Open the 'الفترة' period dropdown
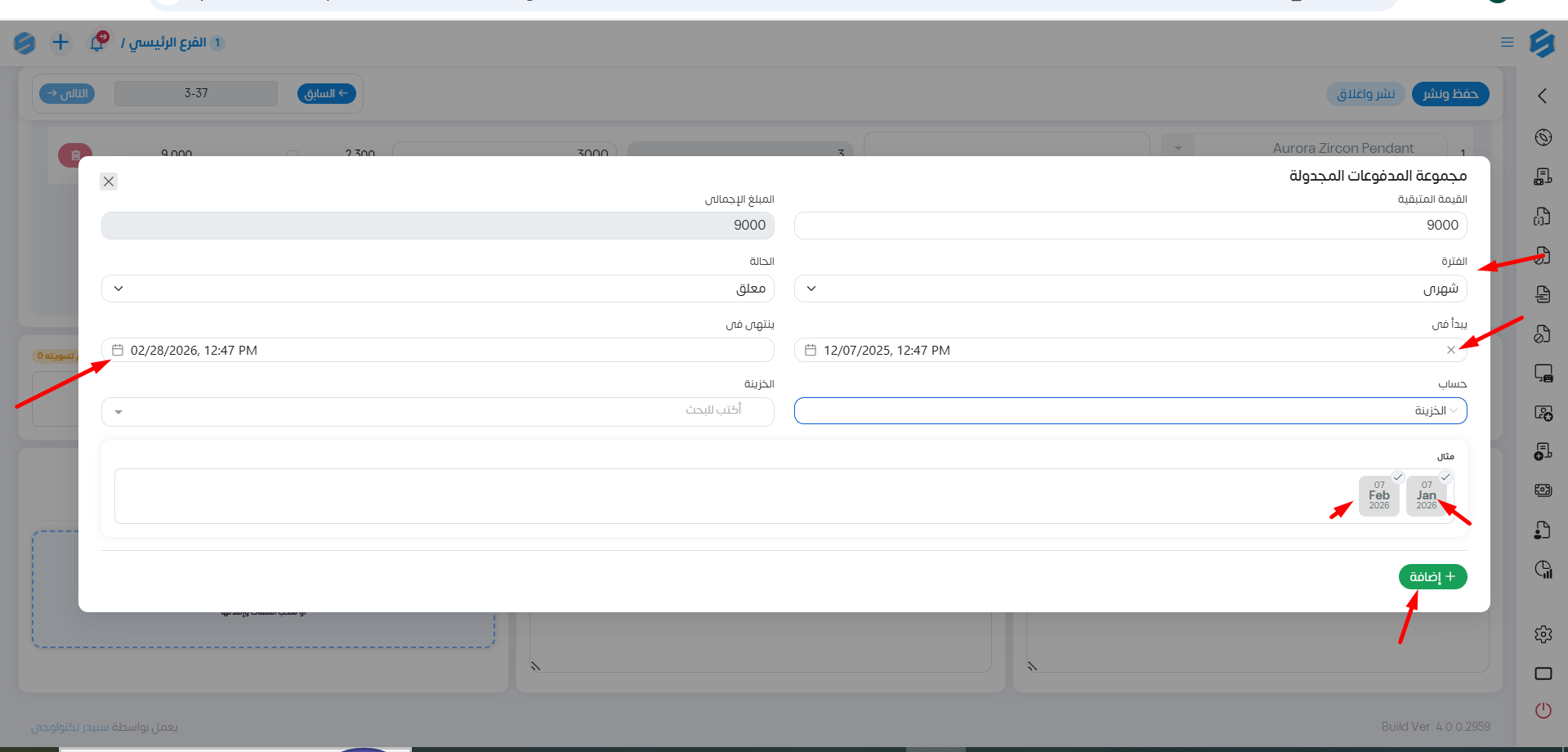The height and width of the screenshot is (752, 1568). tap(1130, 289)
